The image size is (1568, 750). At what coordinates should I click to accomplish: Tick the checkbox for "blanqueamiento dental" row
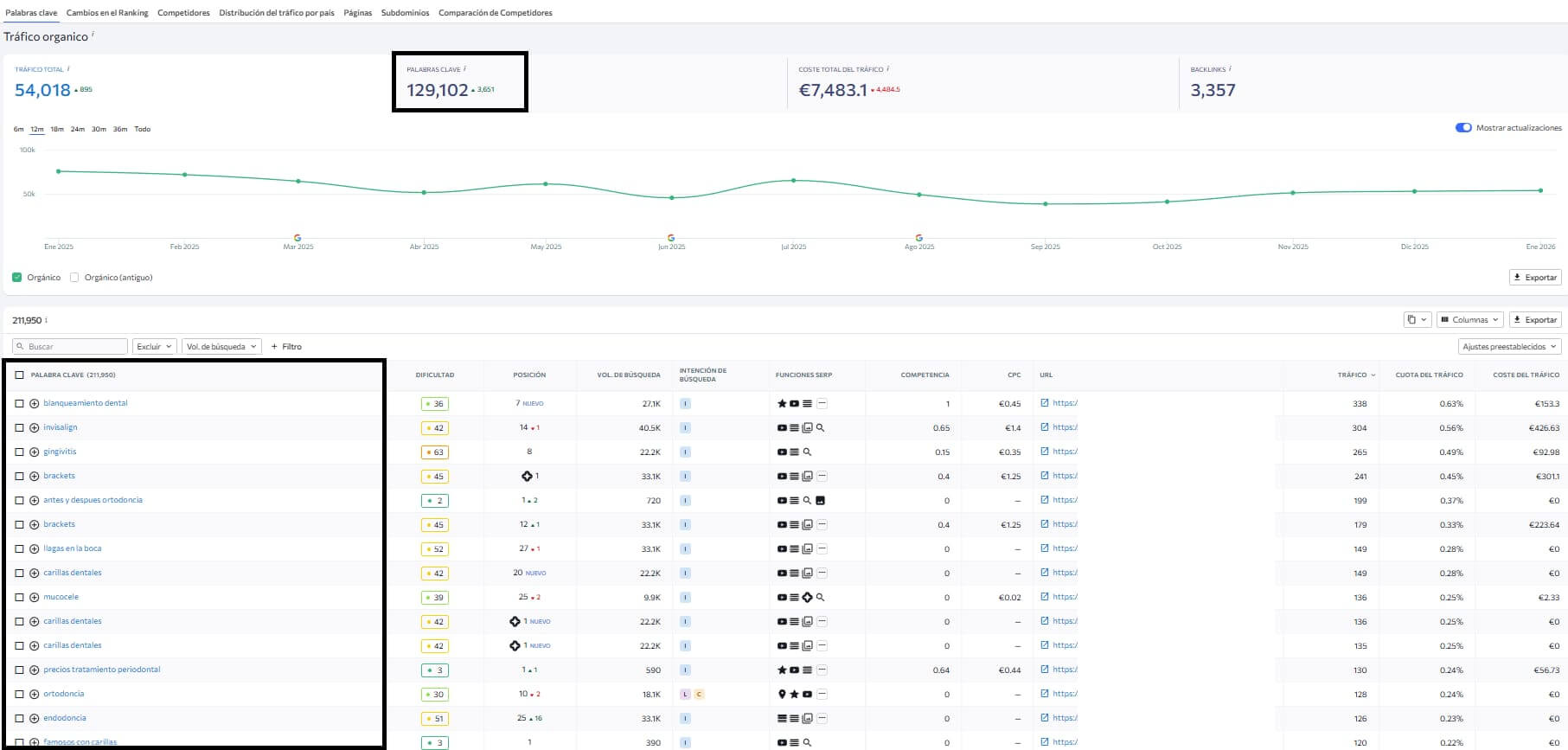[19, 404]
